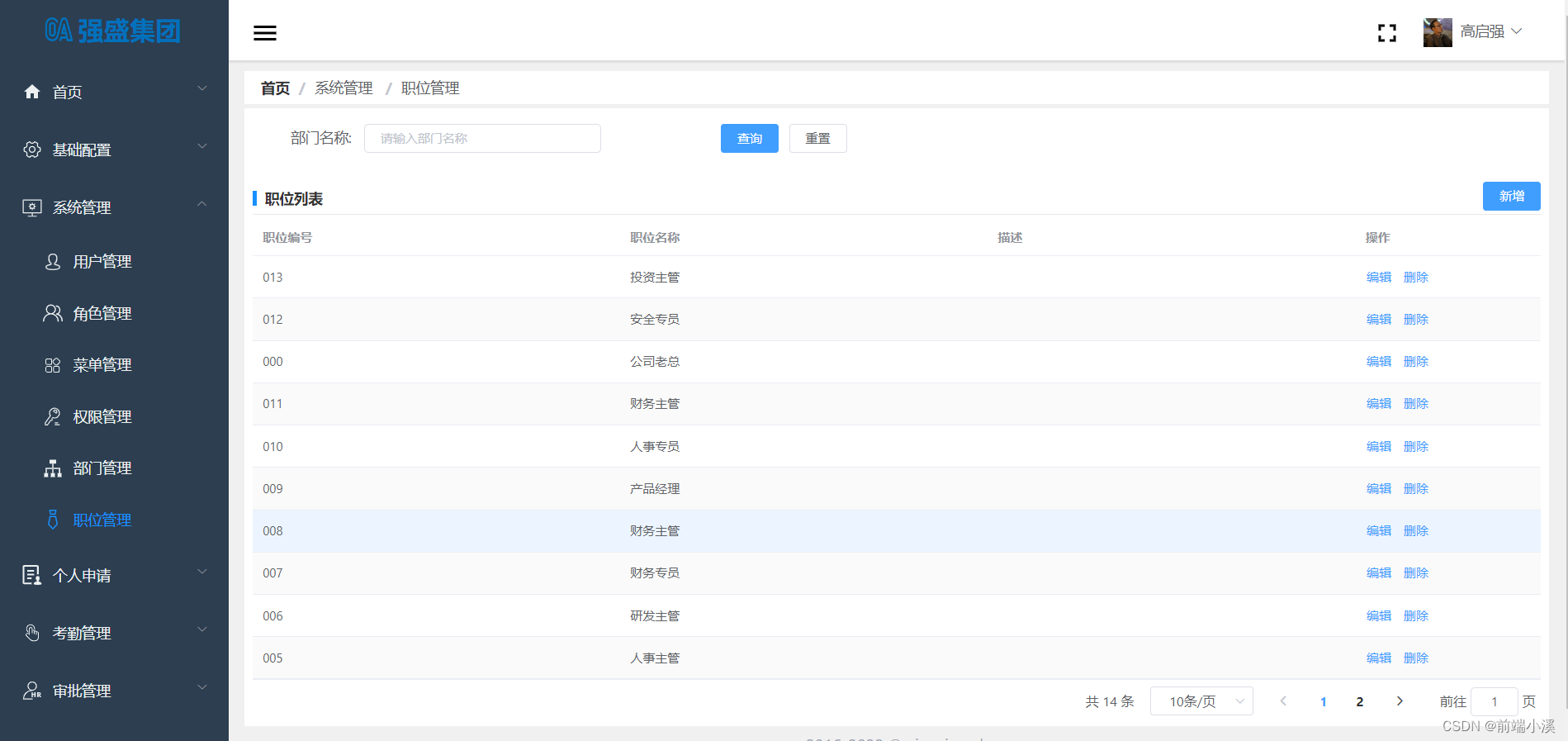Click the 公司老总 cell
This screenshot has height=741, width=1568.
(x=655, y=362)
